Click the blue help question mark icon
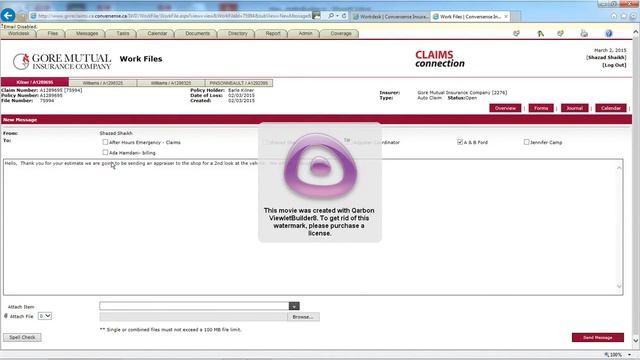The width and height of the screenshot is (640, 360). click(609, 33)
